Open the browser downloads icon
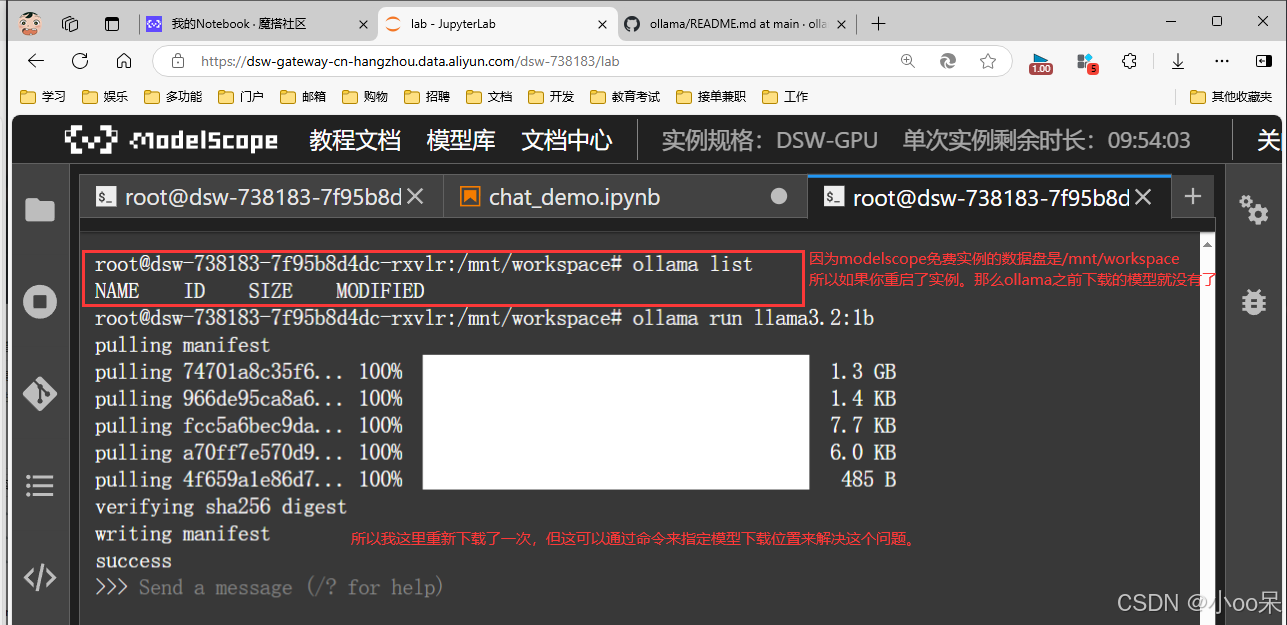This screenshot has width=1287, height=625. coord(1178,61)
